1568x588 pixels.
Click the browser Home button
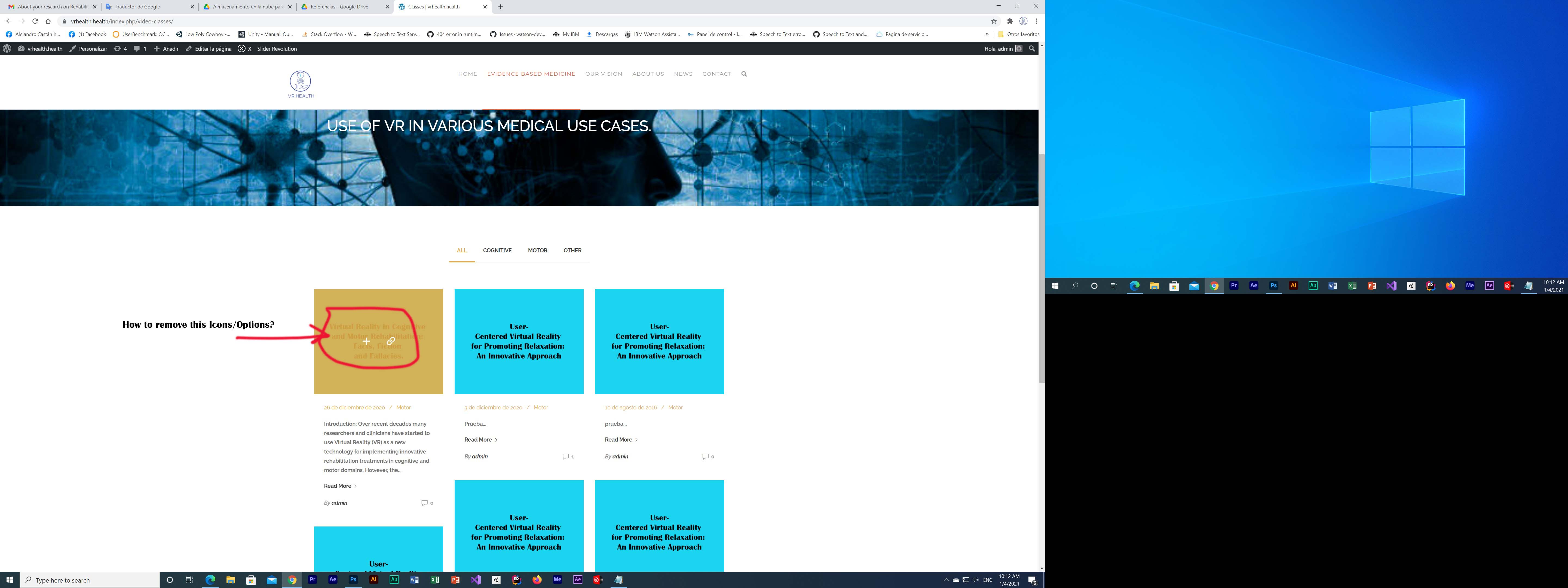point(48,21)
